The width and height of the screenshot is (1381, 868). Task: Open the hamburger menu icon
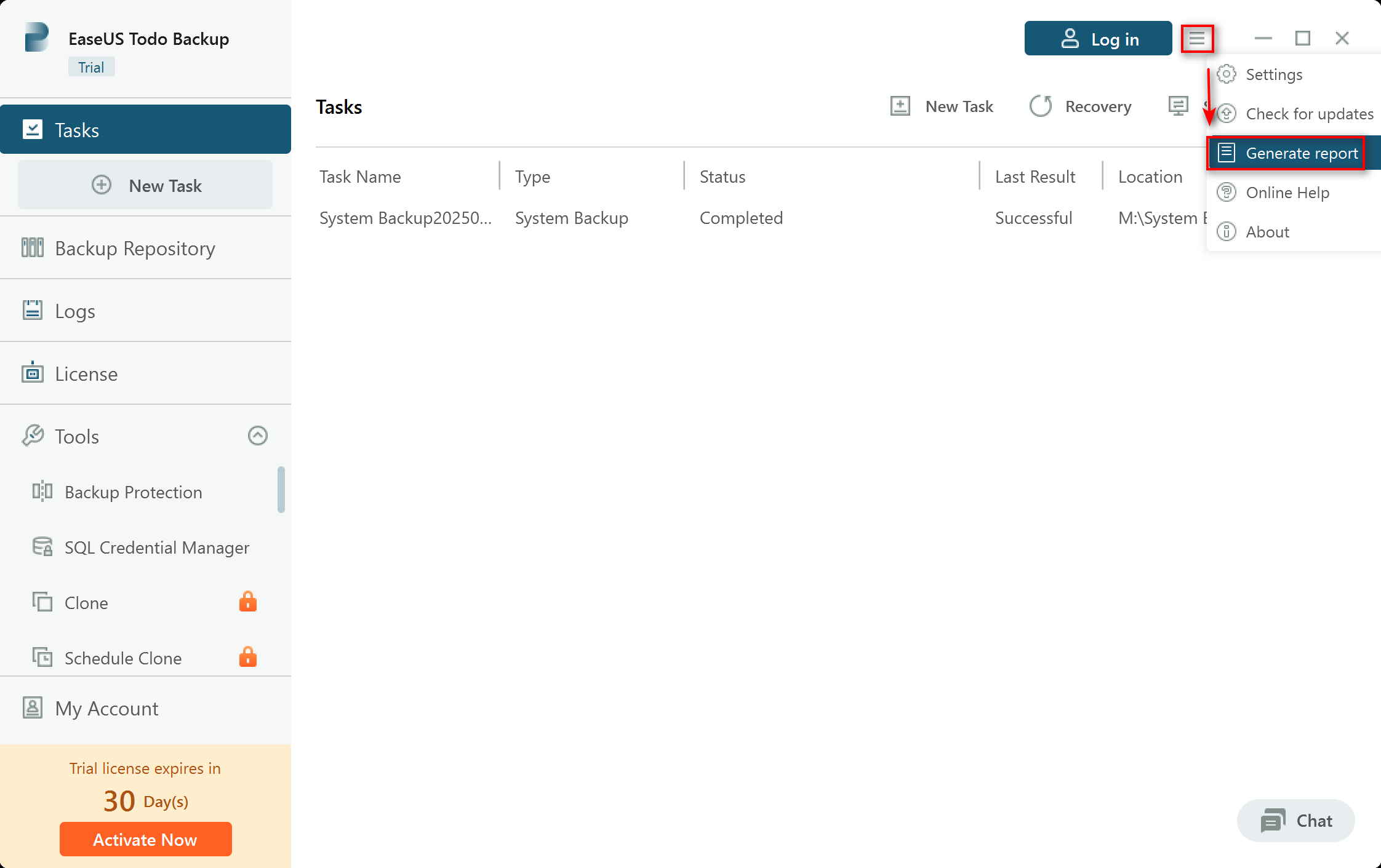1196,39
